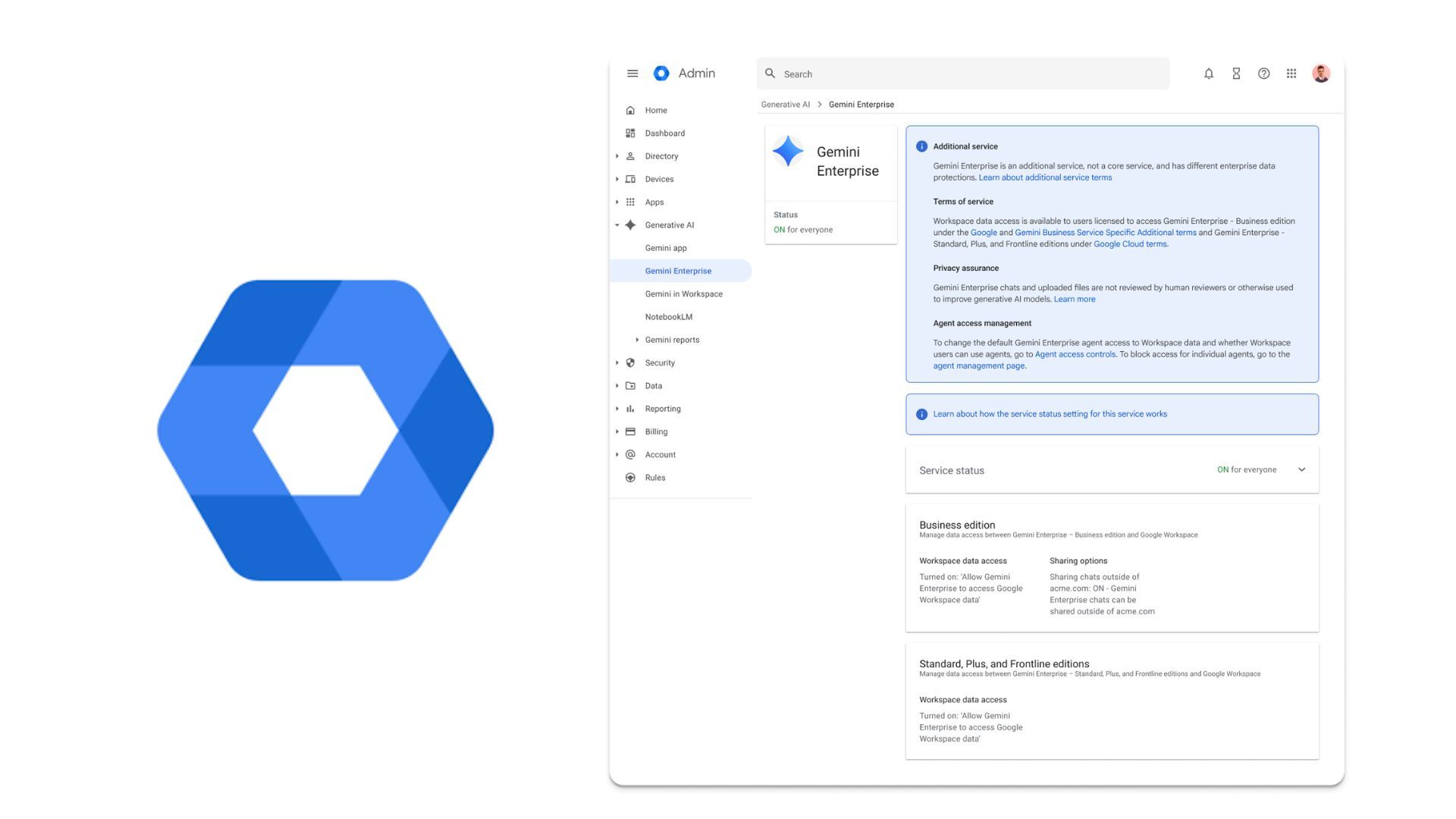This screenshot has height=819, width=1456.
Task: Click Generative AI breadcrumb
Action: pos(785,105)
